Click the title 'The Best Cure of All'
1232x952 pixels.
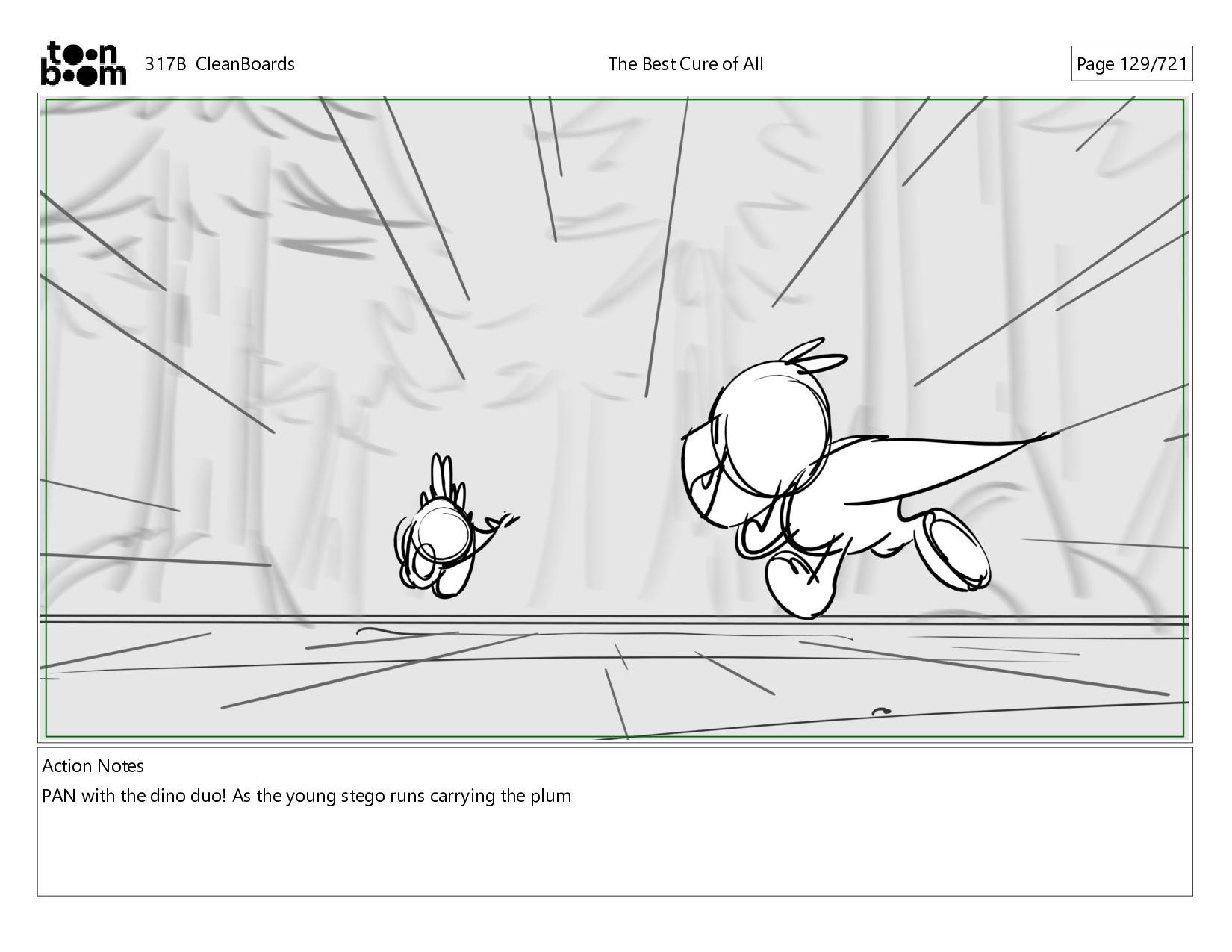[685, 64]
